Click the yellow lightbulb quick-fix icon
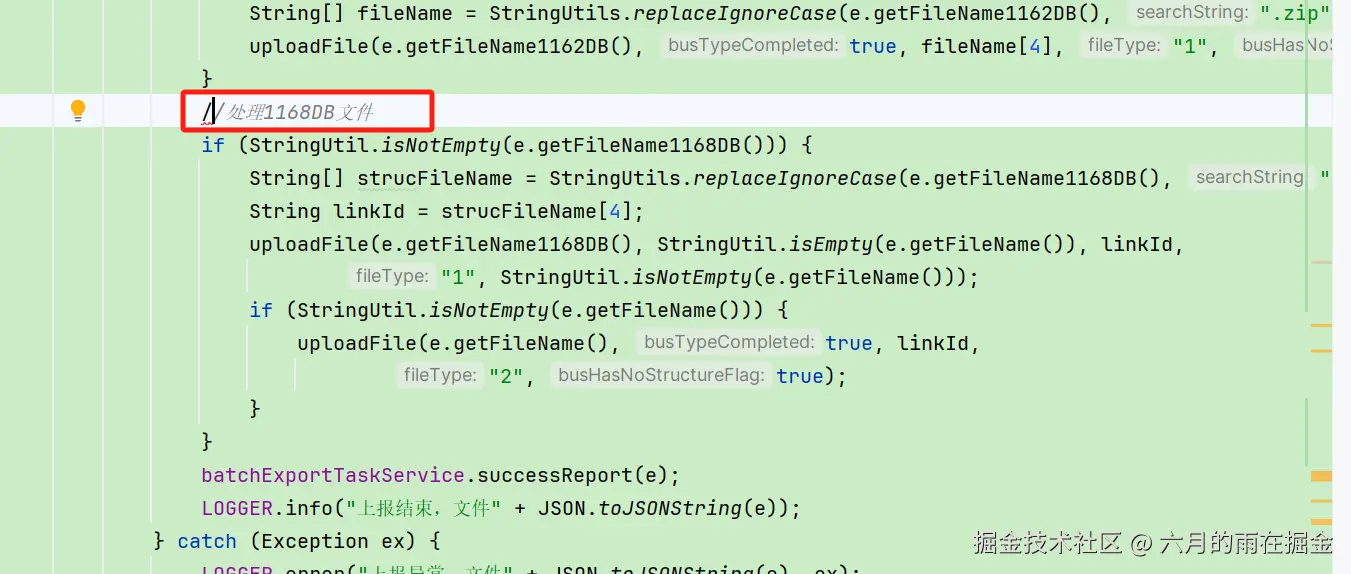The width and height of the screenshot is (1351, 574). (x=78, y=111)
